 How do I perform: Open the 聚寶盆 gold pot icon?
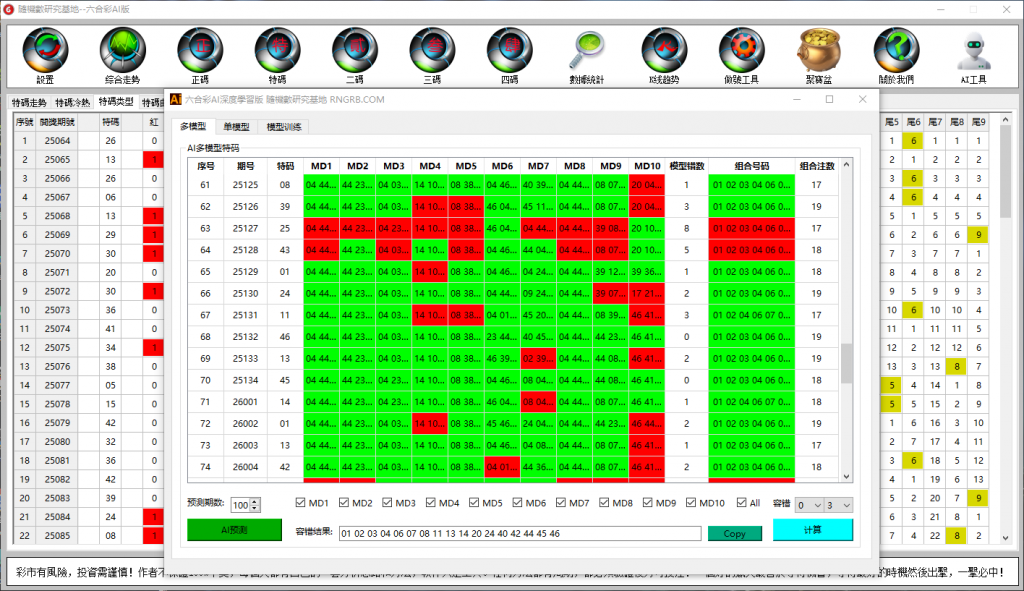818,50
